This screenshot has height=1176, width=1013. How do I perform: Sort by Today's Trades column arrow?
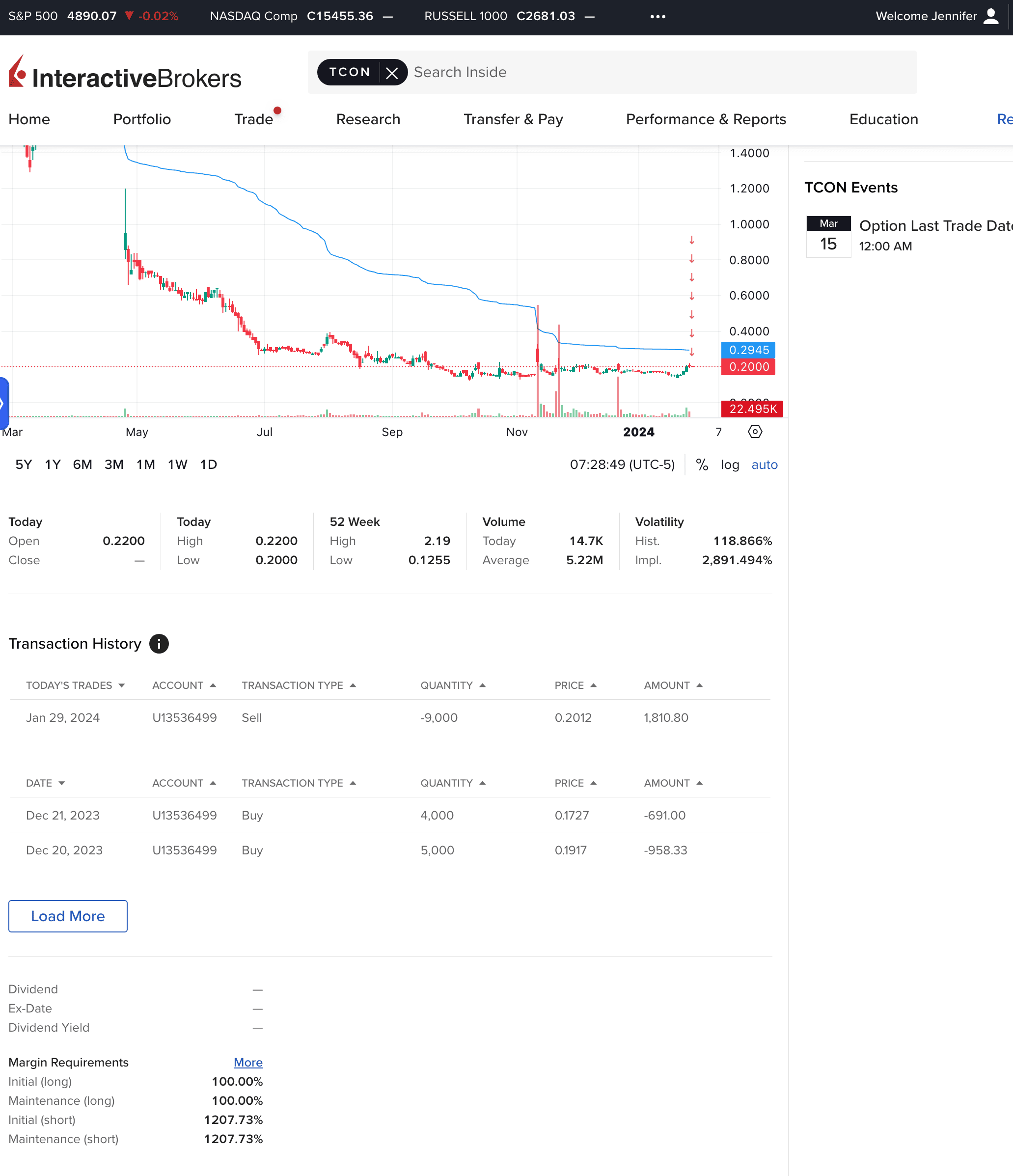point(121,685)
